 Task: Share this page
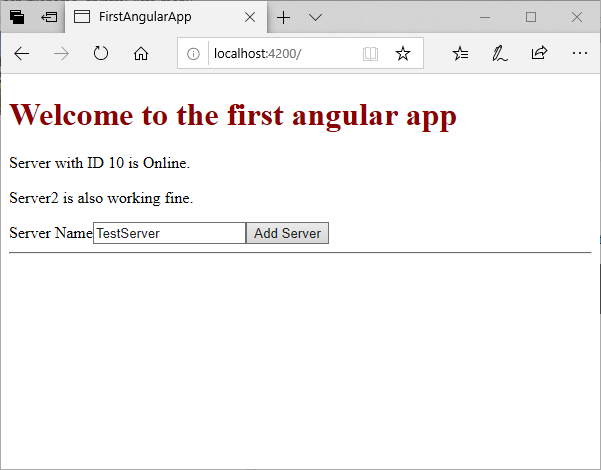[539, 53]
